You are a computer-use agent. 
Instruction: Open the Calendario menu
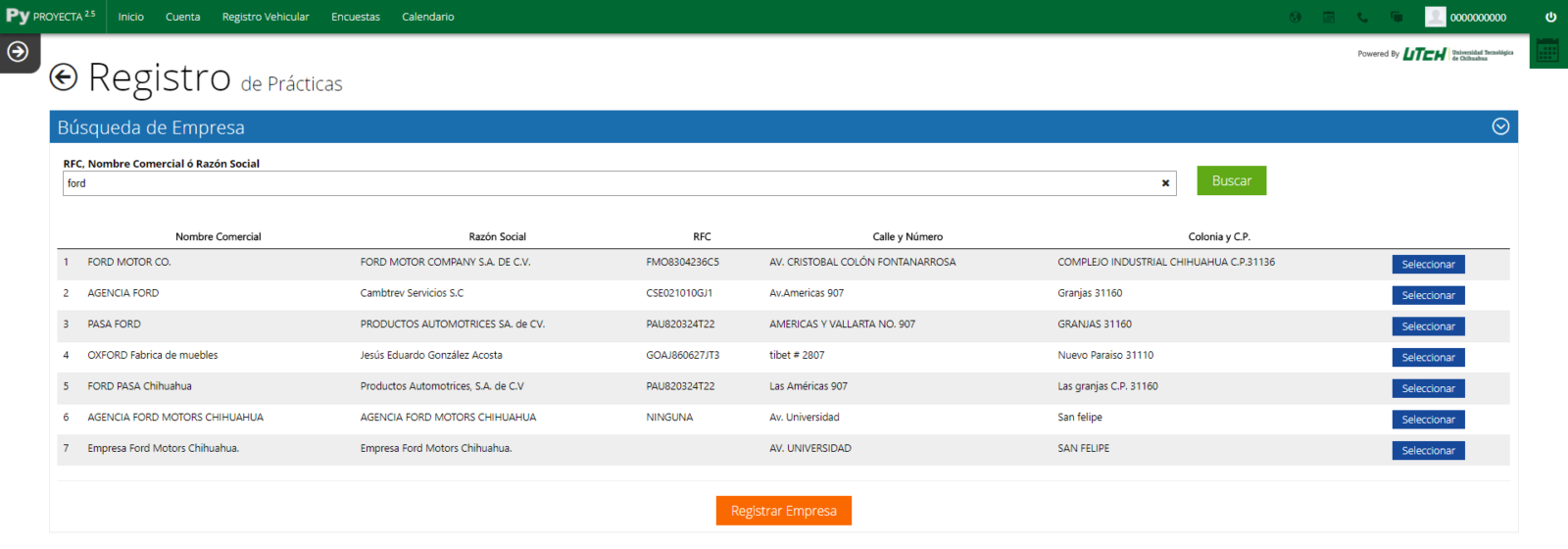point(428,17)
